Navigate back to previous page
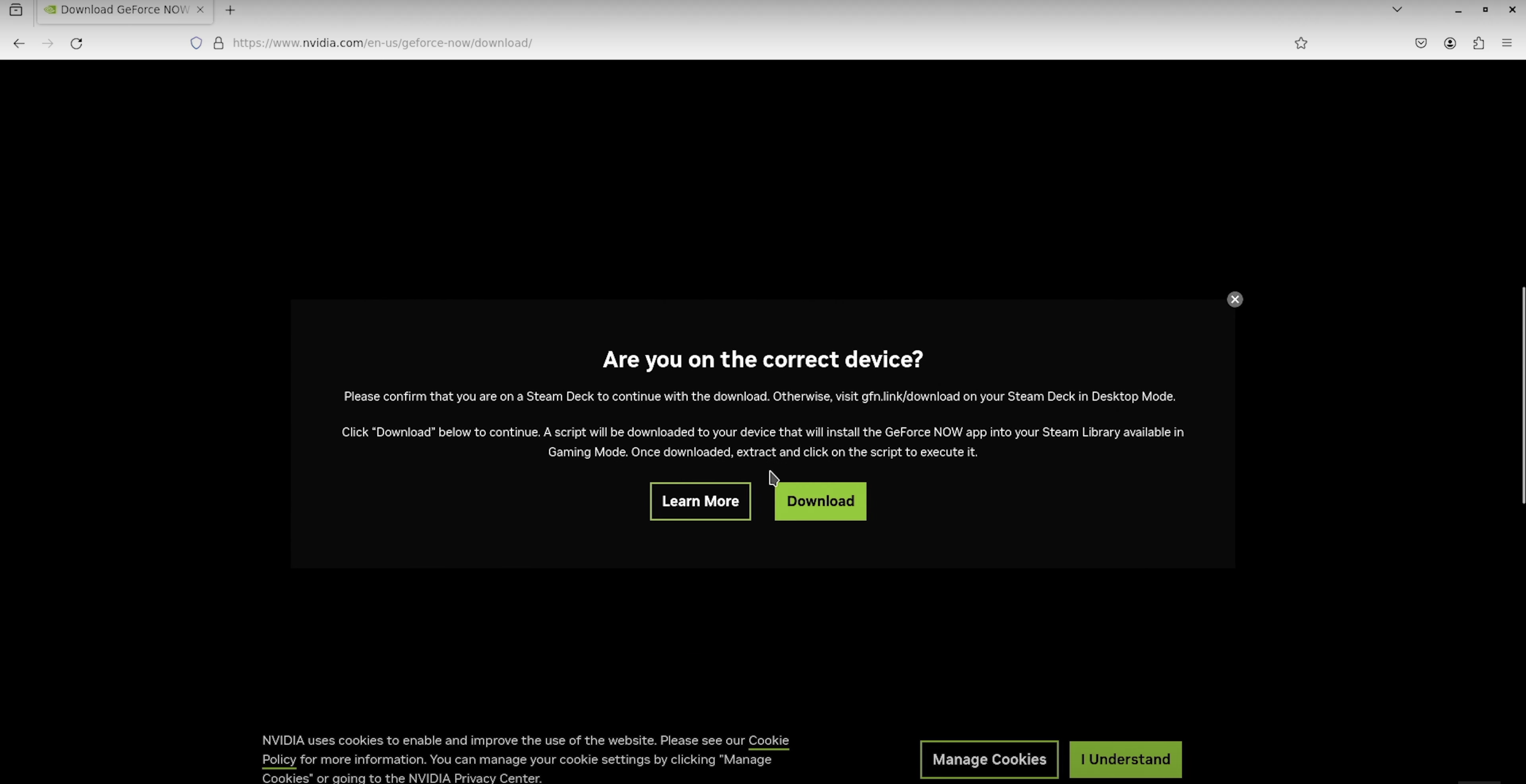1526x784 pixels. tap(20, 42)
